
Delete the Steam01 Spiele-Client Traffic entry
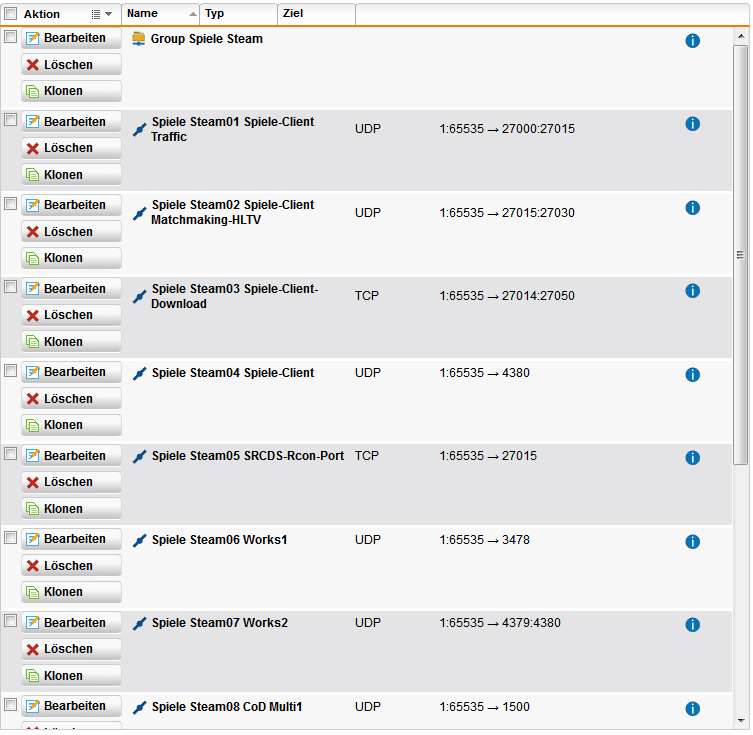point(71,148)
